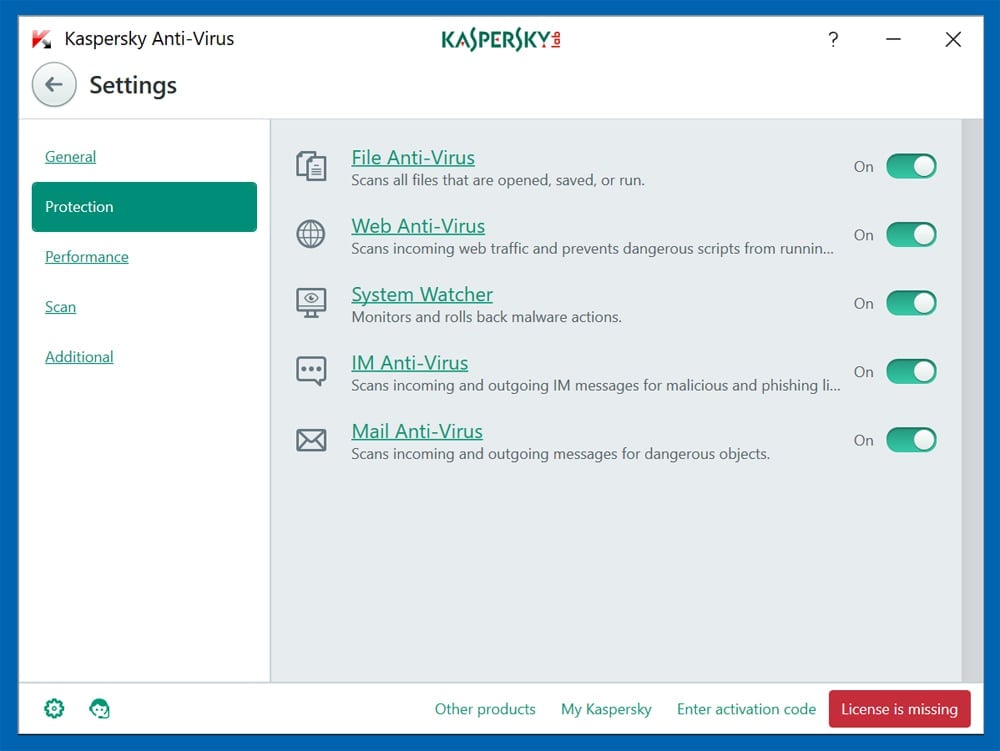Open the Scan settings section

[61, 307]
